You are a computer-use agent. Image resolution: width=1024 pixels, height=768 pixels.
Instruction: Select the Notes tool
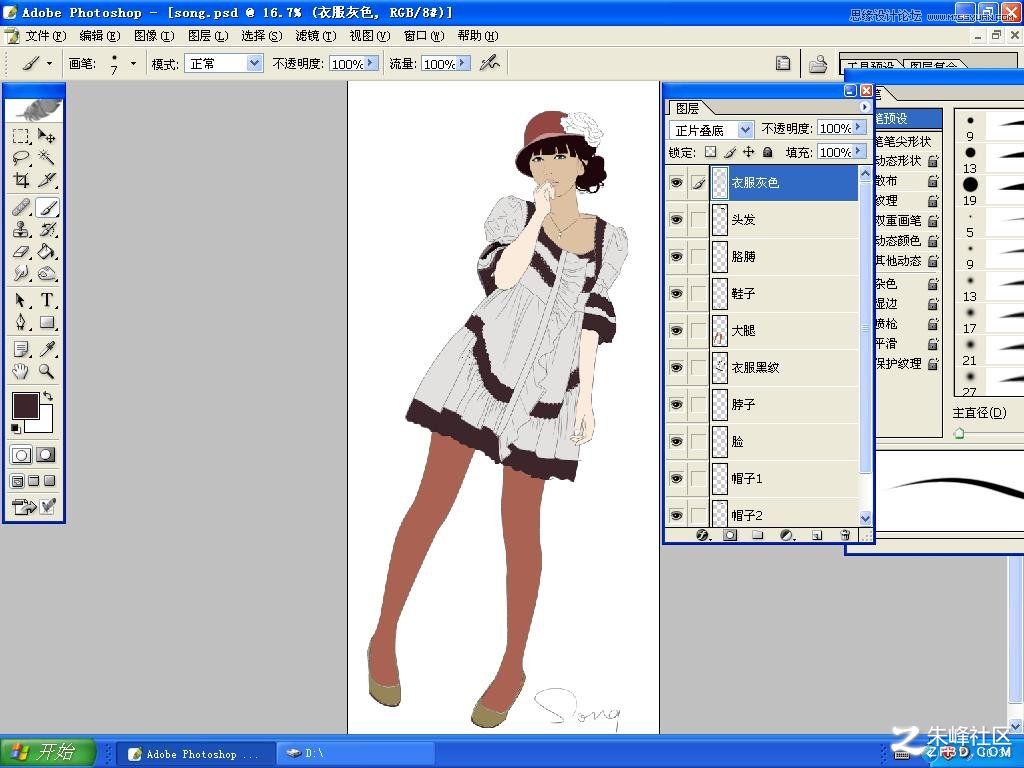21,349
